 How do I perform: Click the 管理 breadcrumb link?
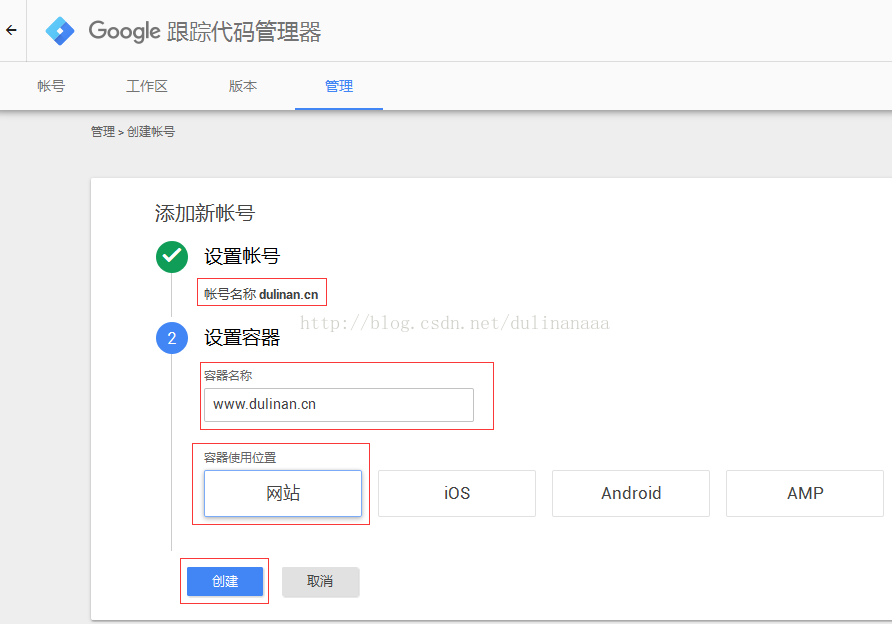coord(103,131)
